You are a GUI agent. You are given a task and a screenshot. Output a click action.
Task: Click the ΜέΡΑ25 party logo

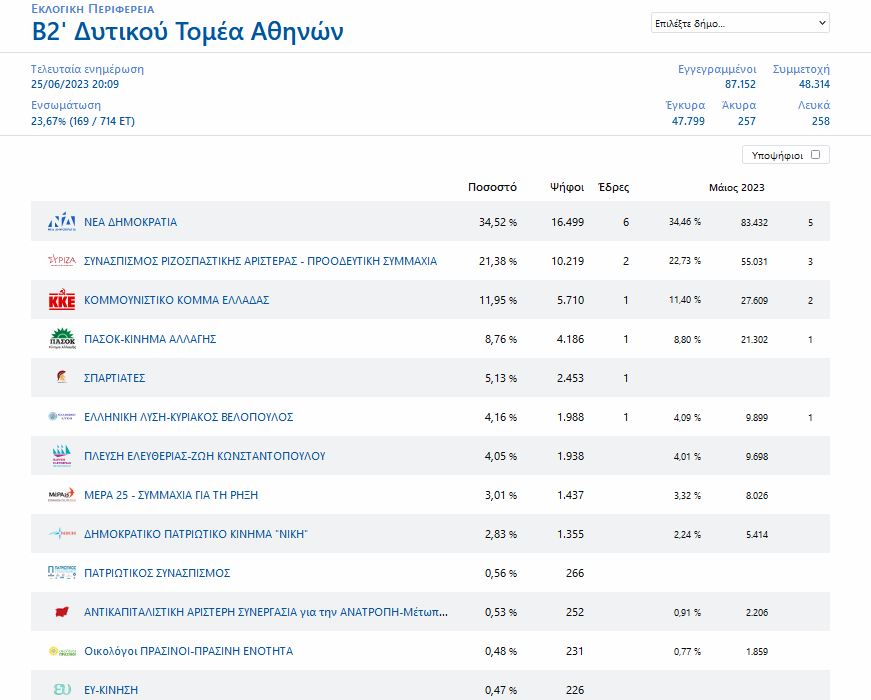[62, 495]
